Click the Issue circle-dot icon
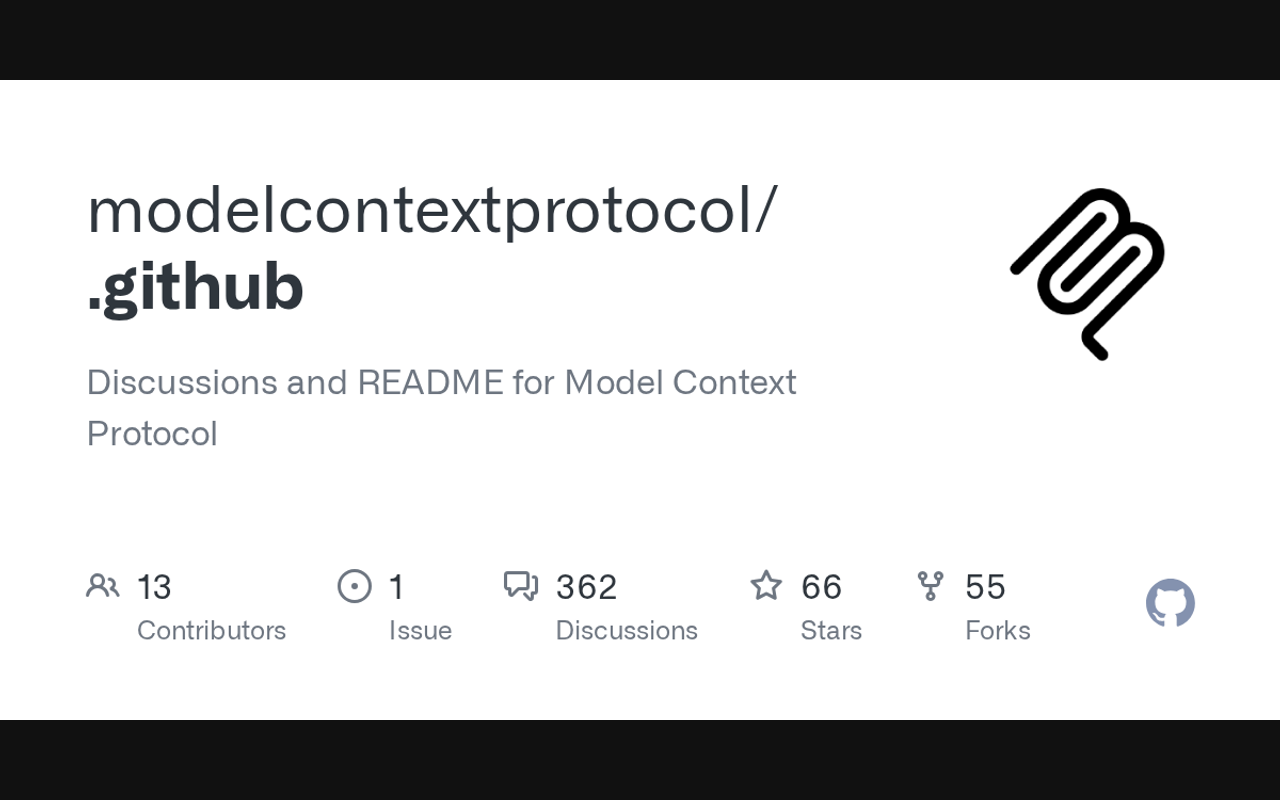 click(x=355, y=586)
